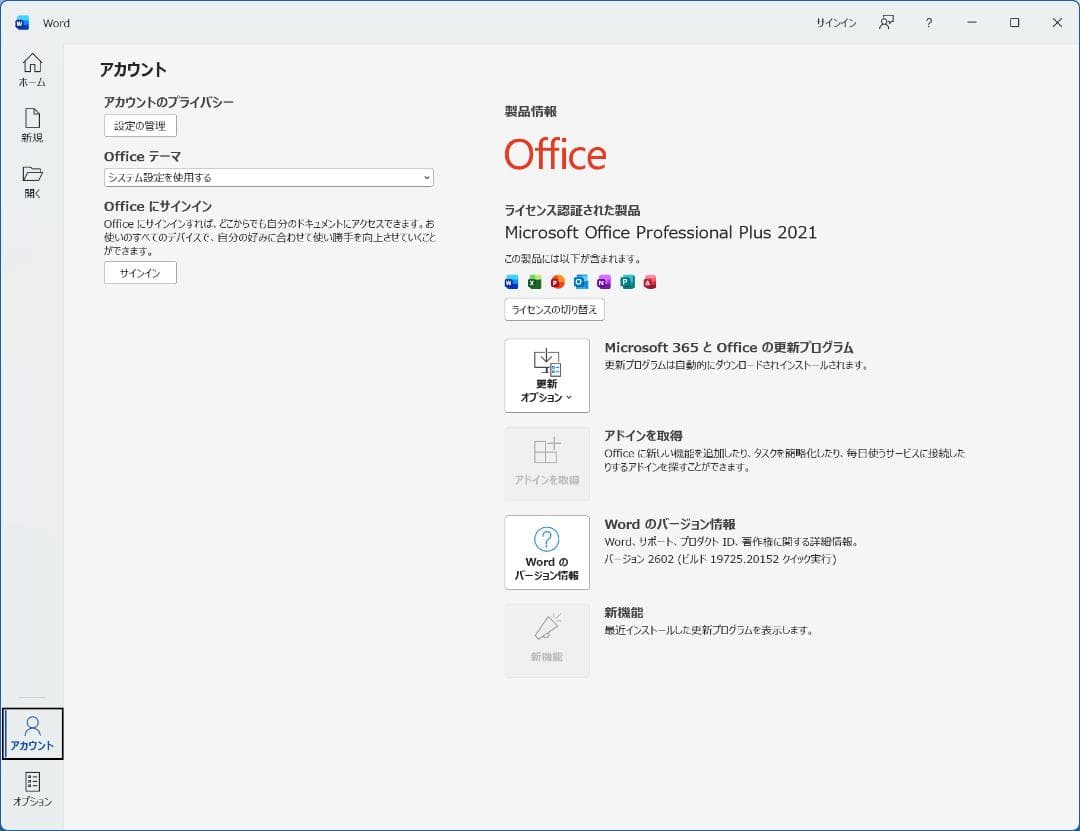1080x831 pixels.
Task: Click the Outlook product icon
Action: click(x=581, y=282)
